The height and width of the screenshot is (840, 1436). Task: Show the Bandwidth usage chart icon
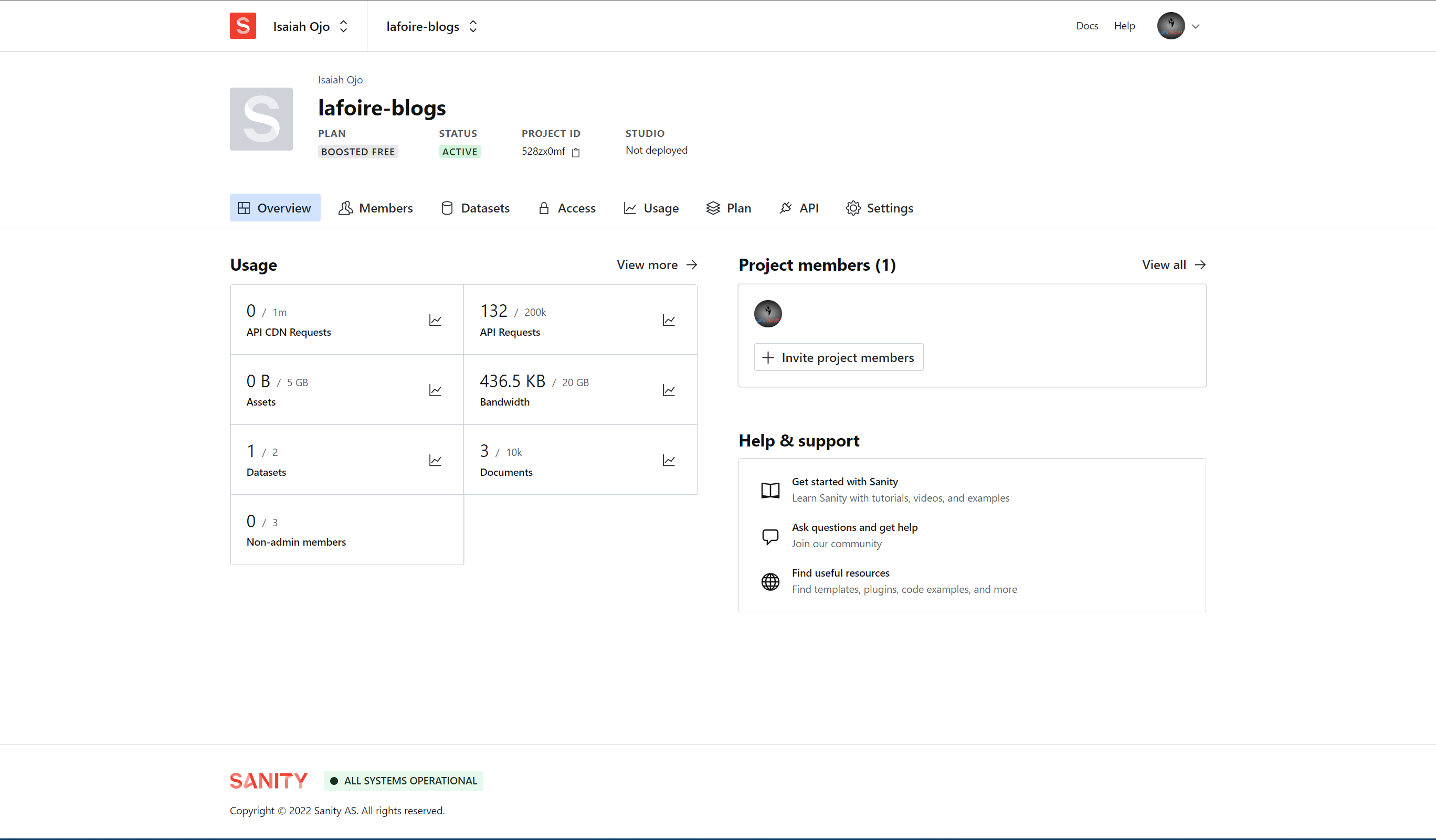pos(669,391)
